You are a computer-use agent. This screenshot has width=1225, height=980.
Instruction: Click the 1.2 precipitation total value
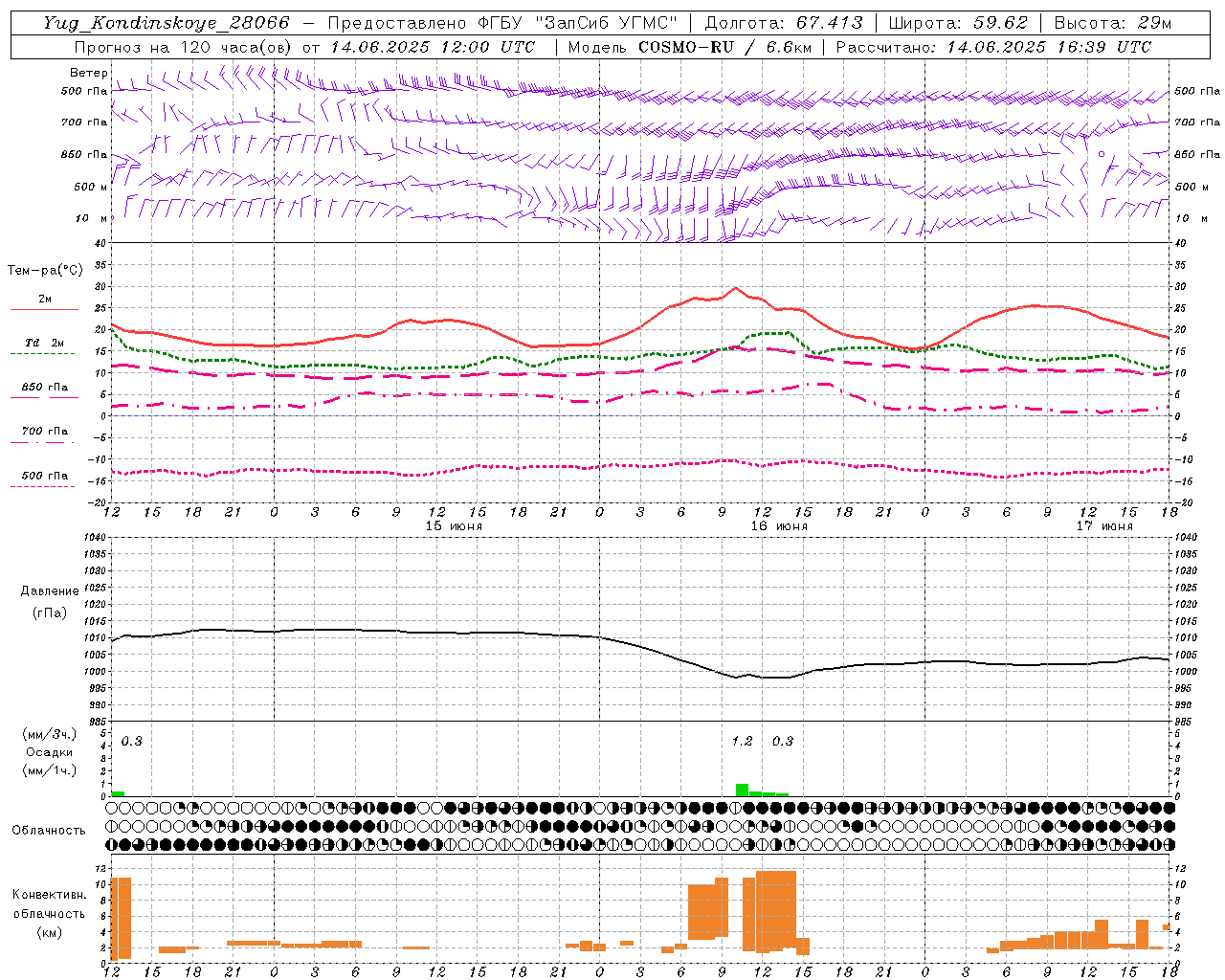click(x=743, y=741)
